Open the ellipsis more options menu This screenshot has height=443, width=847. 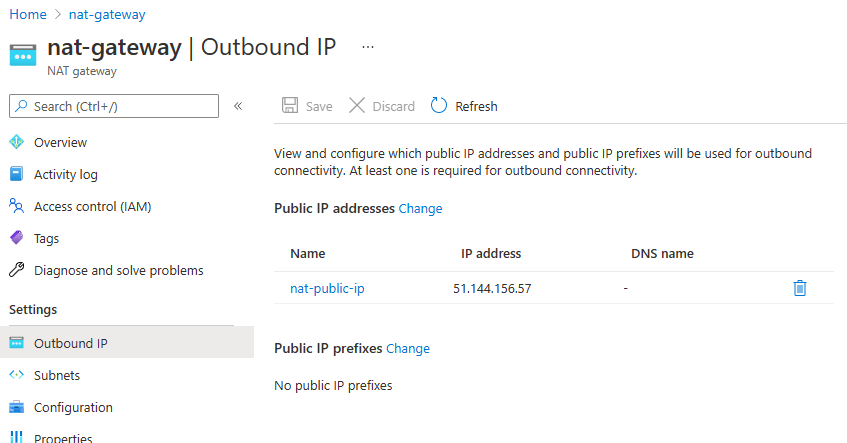tap(368, 47)
